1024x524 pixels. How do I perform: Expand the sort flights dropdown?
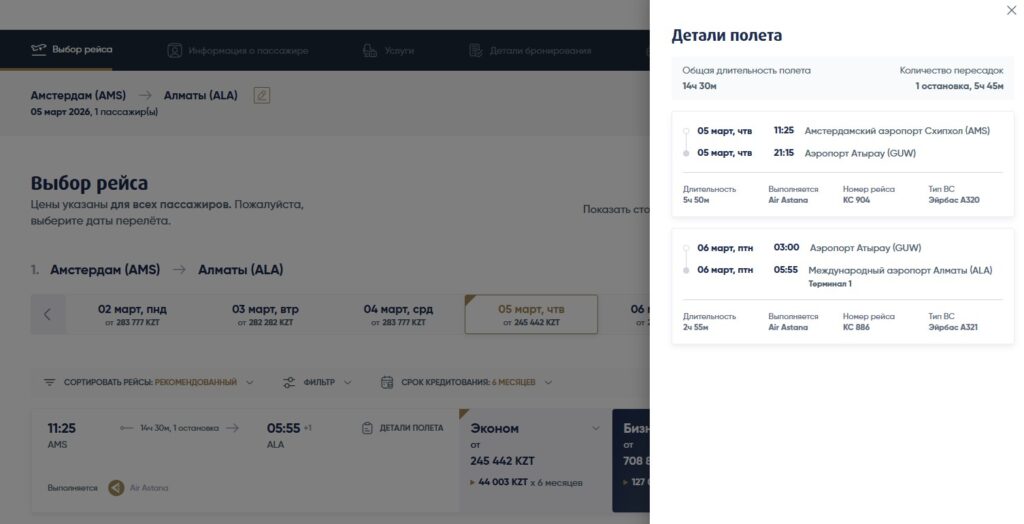pyautogui.click(x=250, y=382)
